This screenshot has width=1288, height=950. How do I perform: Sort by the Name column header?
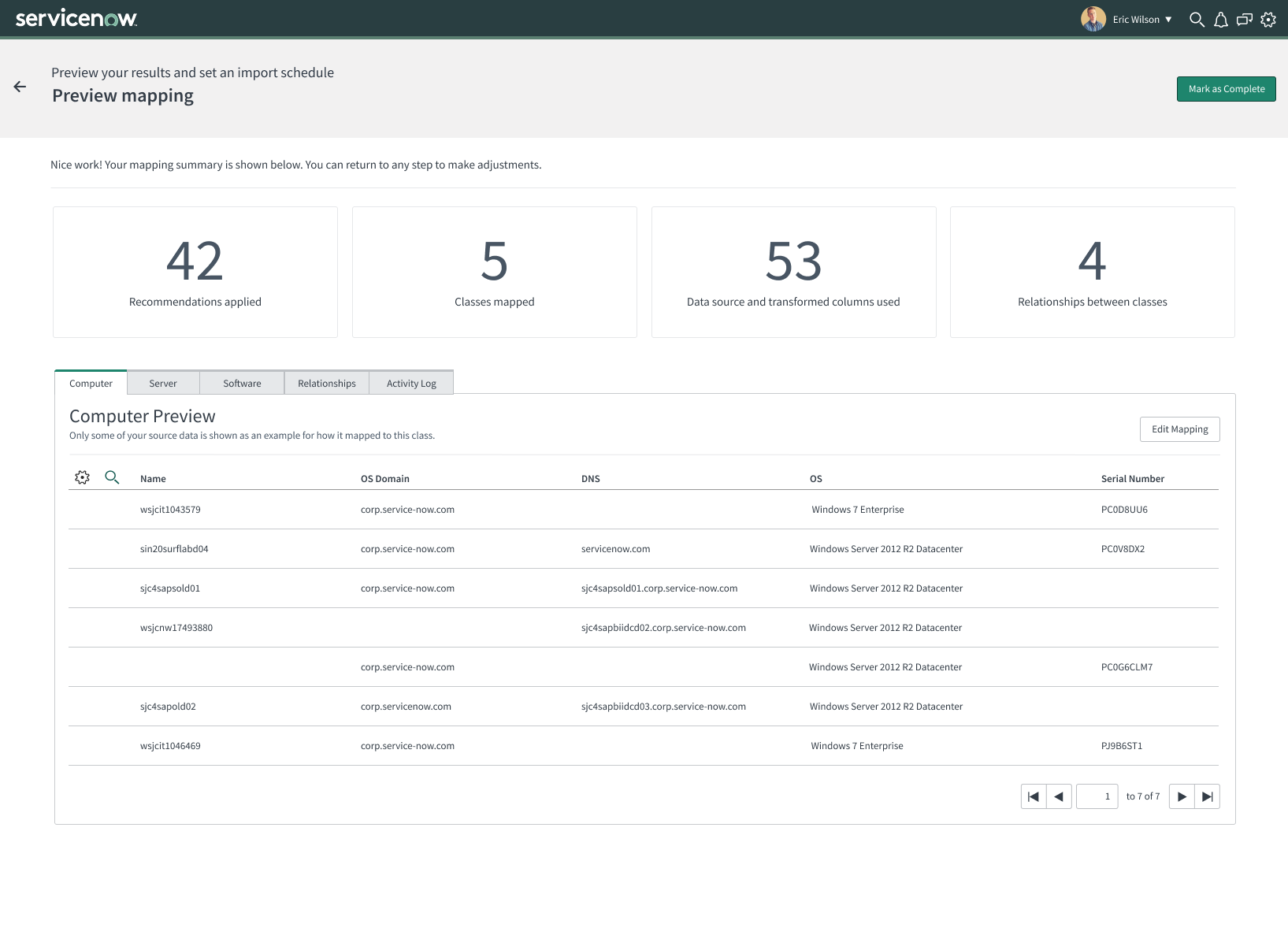[x=153, y=479]
